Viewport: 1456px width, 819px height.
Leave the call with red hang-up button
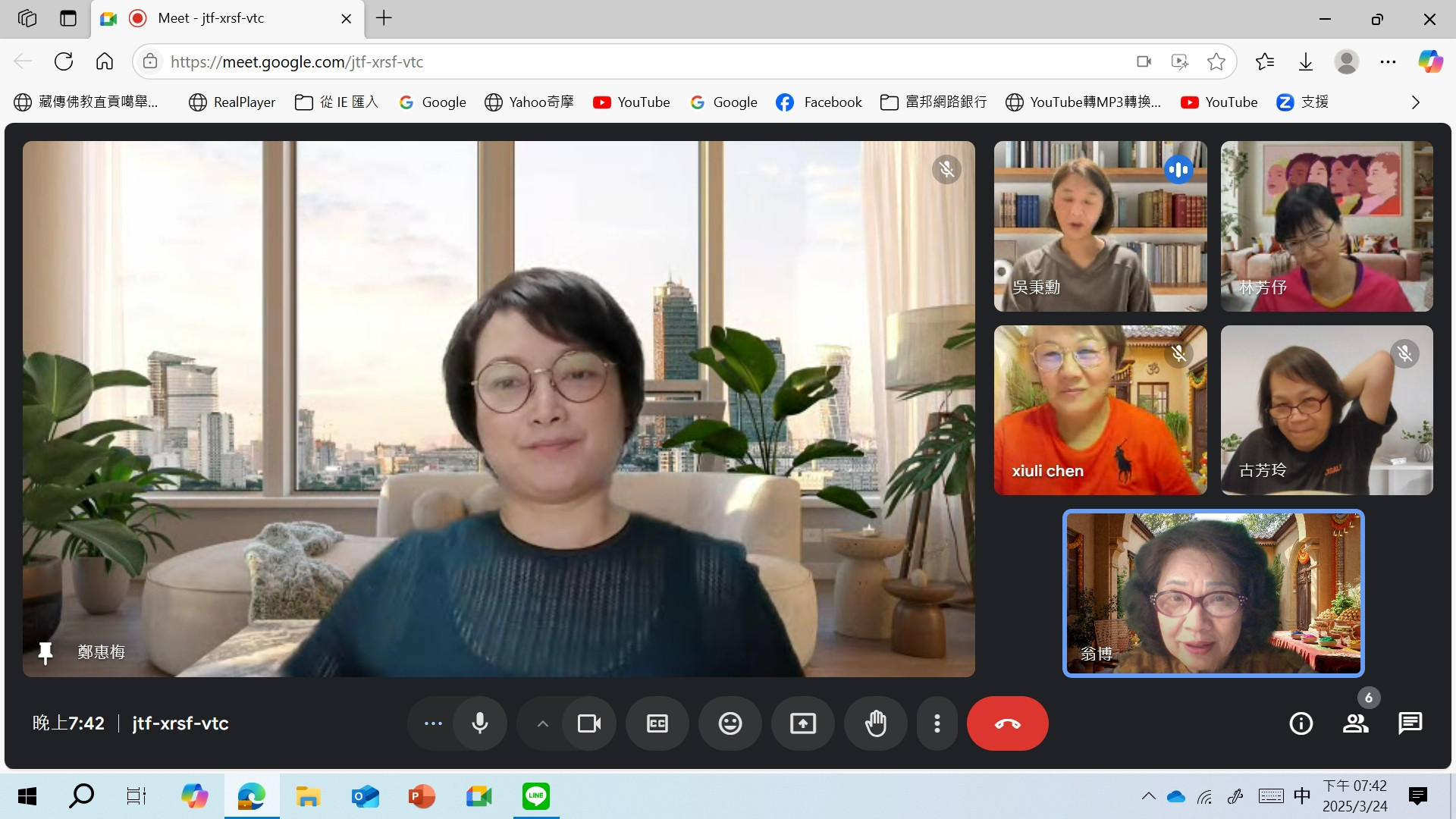pos(1007,723)
